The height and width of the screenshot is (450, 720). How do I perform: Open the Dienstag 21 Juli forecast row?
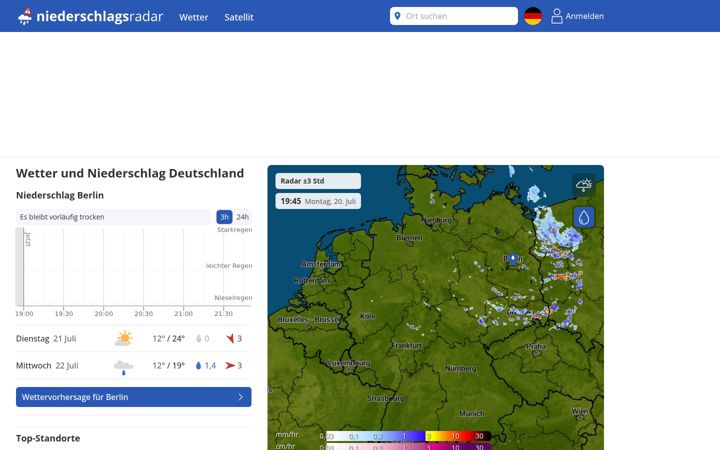click(x=134, y=338)
